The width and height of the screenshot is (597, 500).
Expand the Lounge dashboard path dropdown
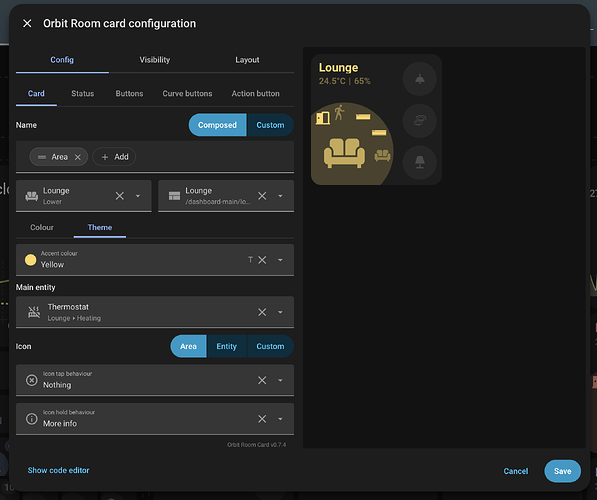tap(280, 196)
